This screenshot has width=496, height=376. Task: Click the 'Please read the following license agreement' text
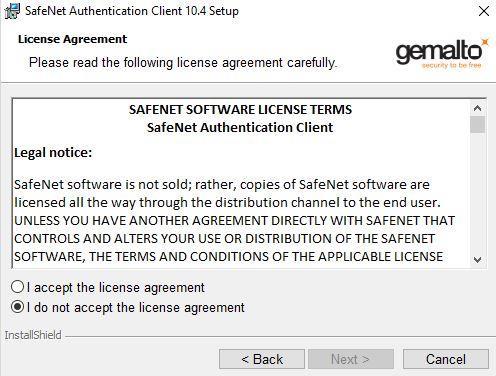[x=183, y=63]
